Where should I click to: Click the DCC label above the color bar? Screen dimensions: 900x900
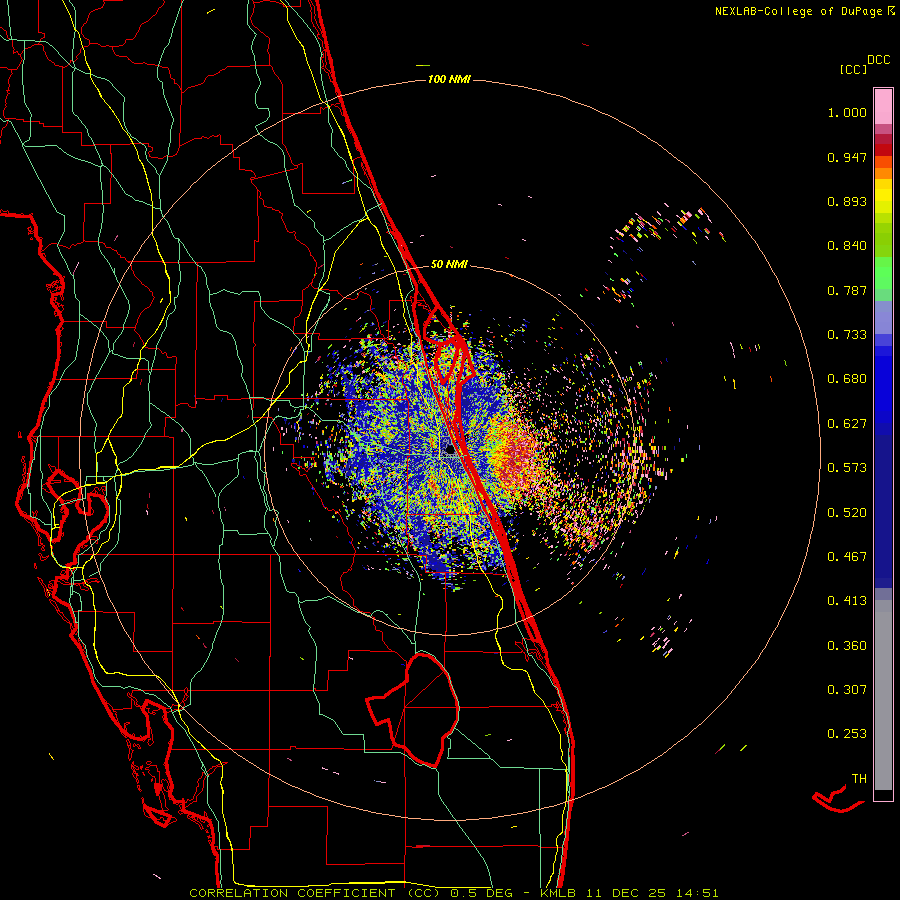[x=878, y=60]
